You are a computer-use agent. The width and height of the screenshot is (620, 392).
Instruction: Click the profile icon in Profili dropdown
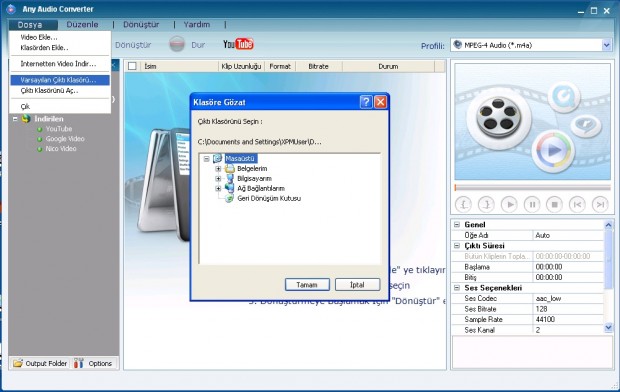pyautogui.click(x=457, y=45)
